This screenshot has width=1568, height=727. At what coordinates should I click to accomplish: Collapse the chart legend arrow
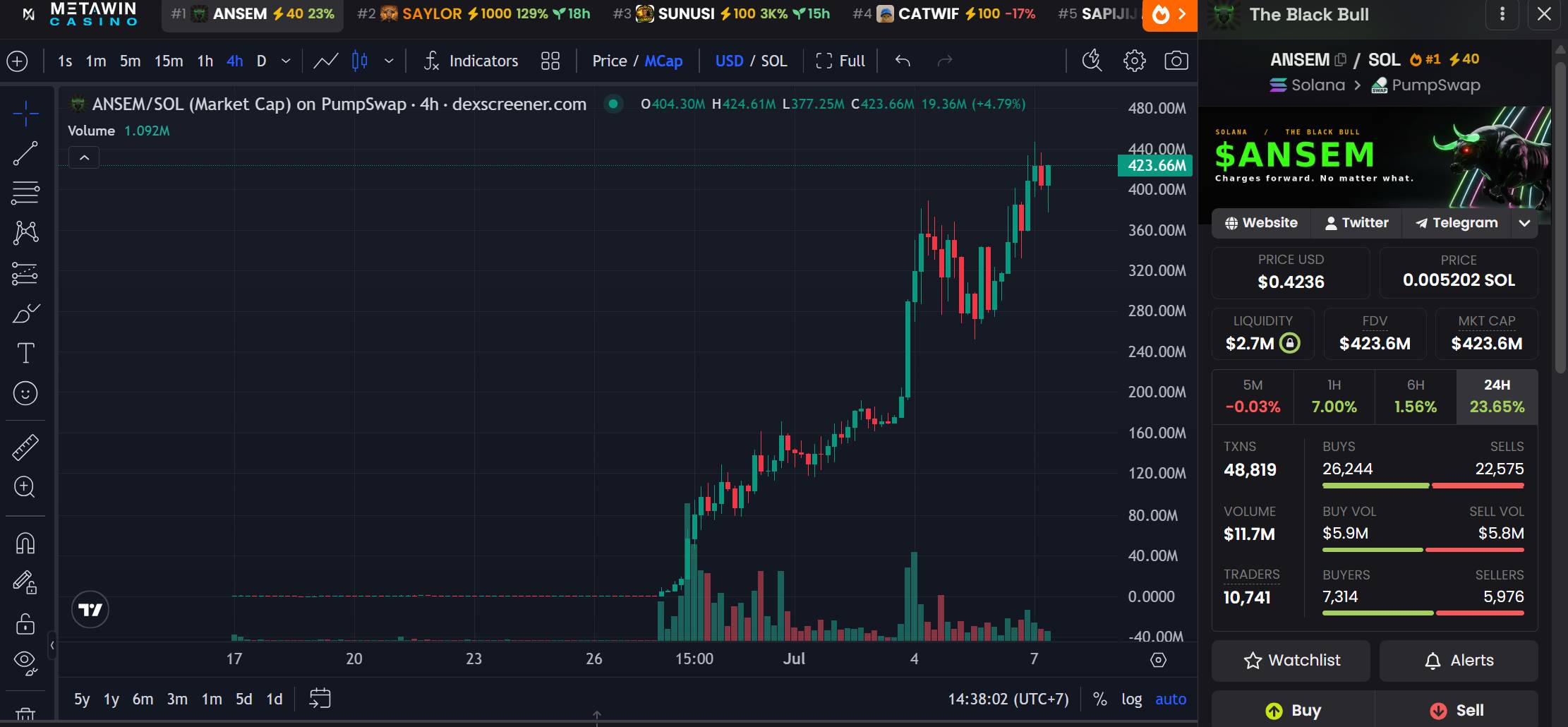point(84,157)
